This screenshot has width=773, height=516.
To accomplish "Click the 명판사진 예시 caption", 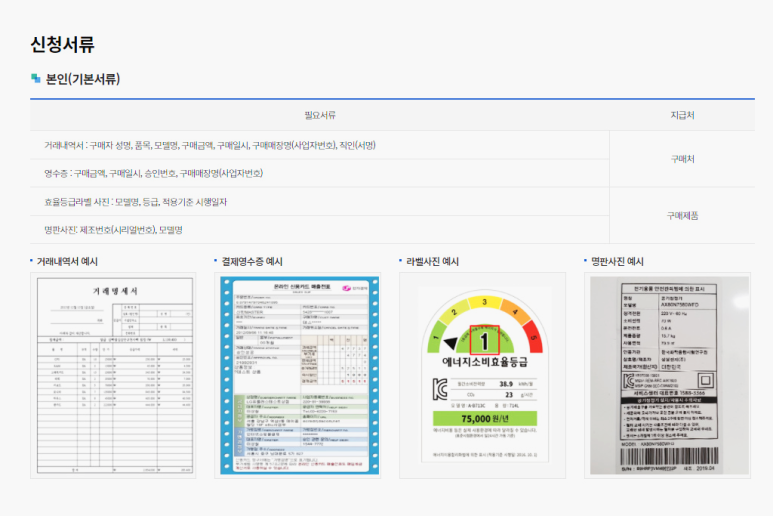I will click(x=617, y=262).
